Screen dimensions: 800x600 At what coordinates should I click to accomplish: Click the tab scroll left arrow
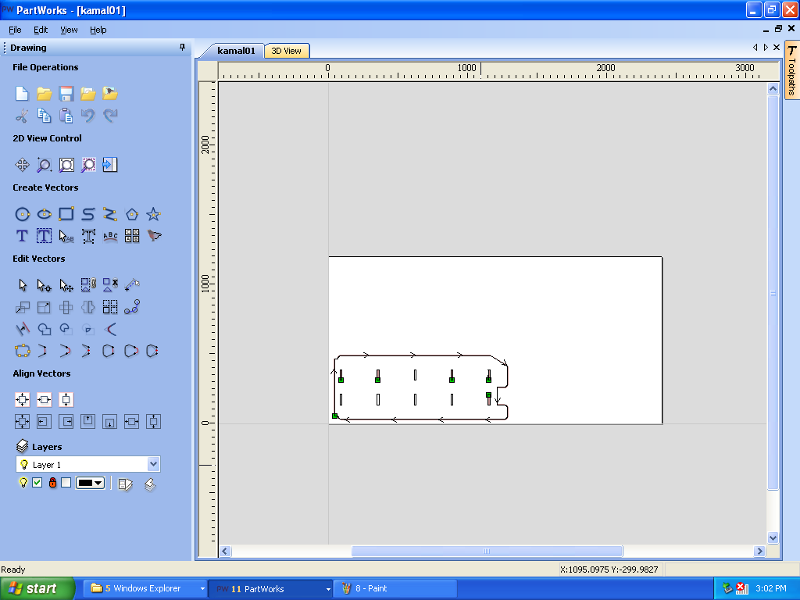tap(755, 47)
